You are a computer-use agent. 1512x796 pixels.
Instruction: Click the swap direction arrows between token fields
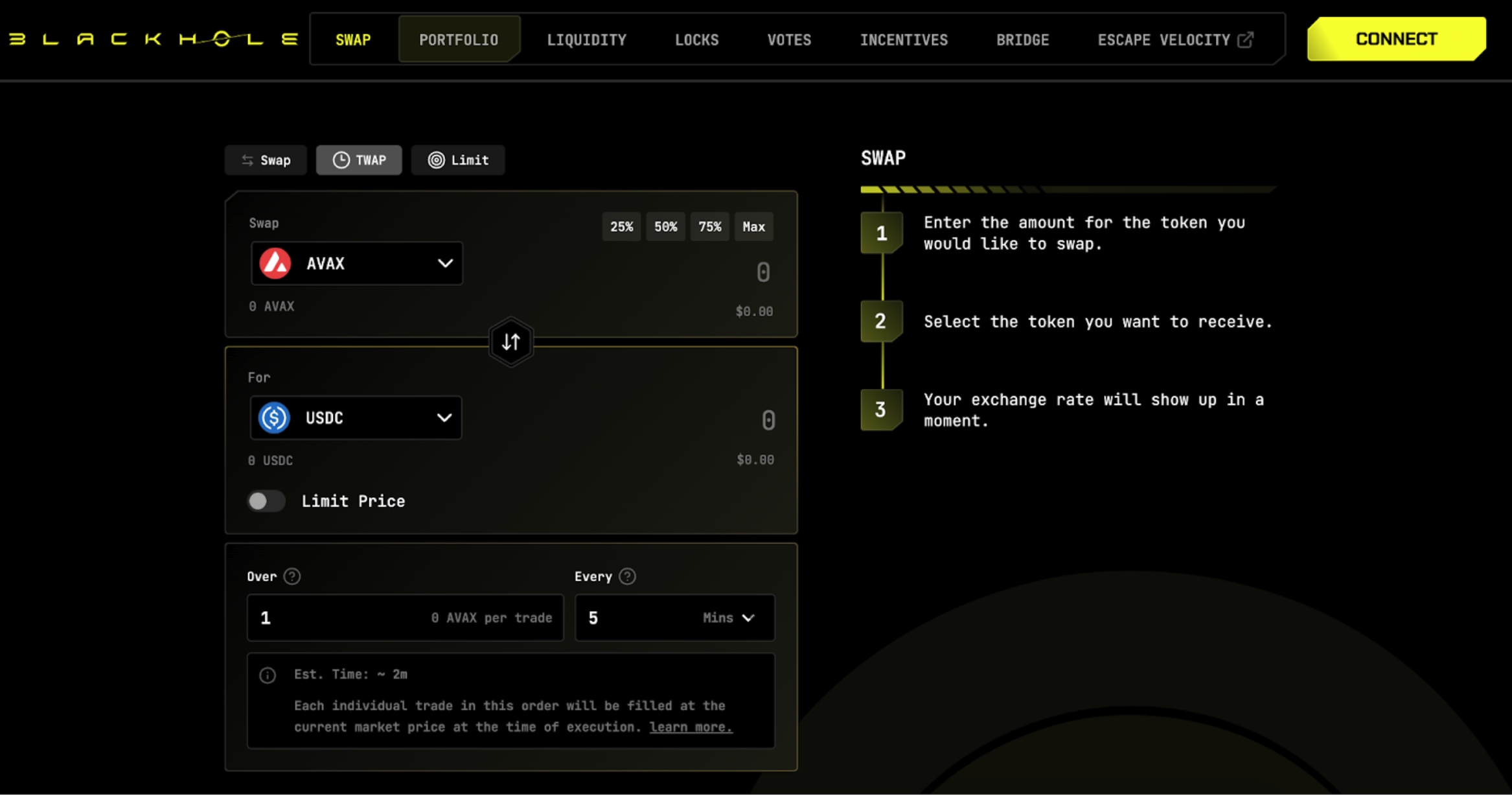coord(511,342)
